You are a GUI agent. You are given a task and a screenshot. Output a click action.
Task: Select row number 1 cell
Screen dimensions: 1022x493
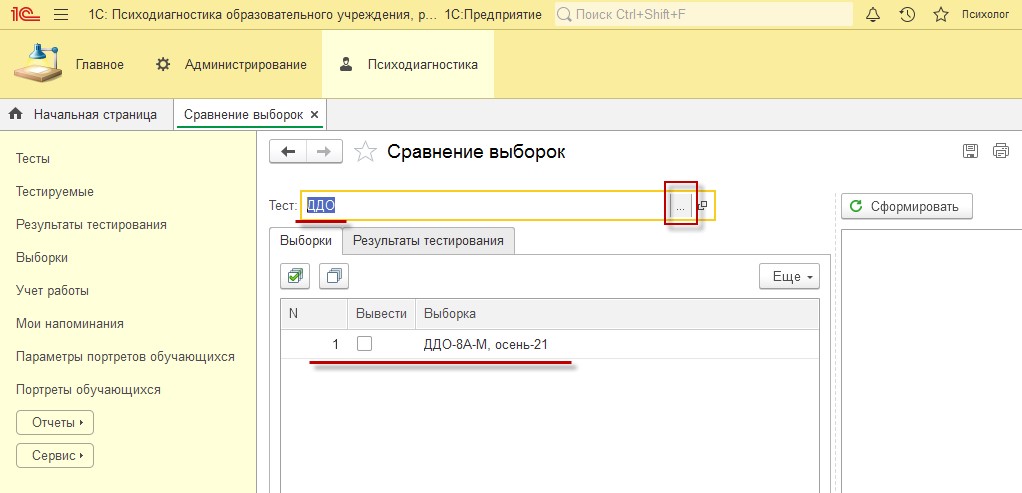click(315, 344)
